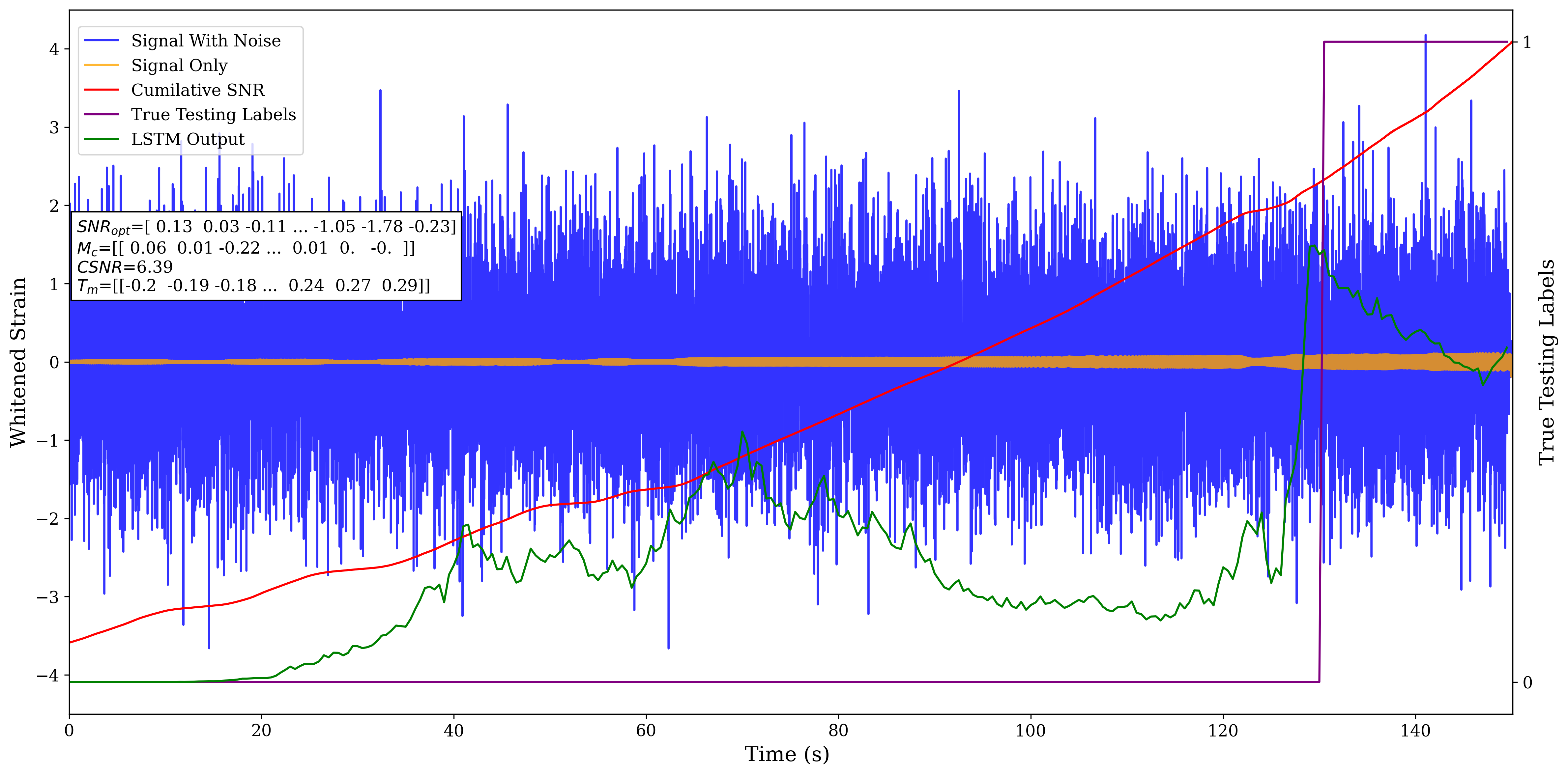
Task: Click the 'Time (s)' x-axis label
Action: [x=786, y=754]
